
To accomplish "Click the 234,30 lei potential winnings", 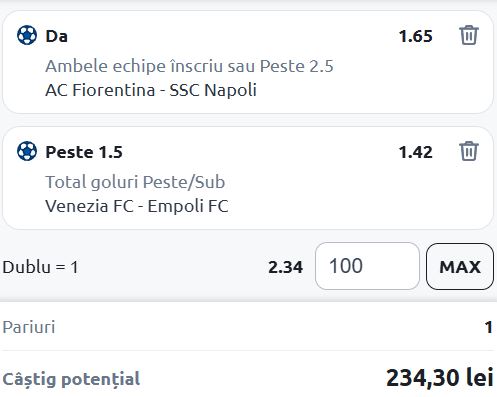I will point(440,378).
